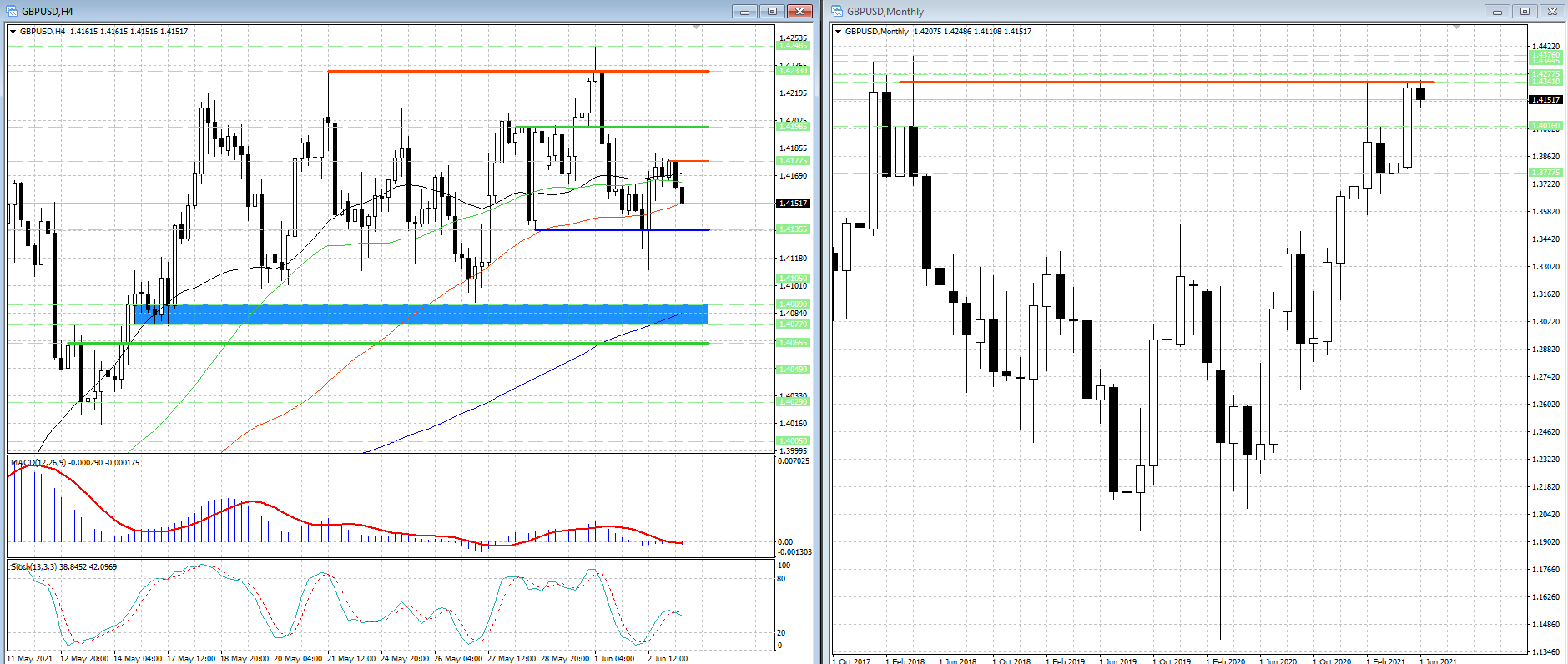Click the 1.40290 level label on the H4 axis
The image size is (1568, 664).
click(793, 402)
